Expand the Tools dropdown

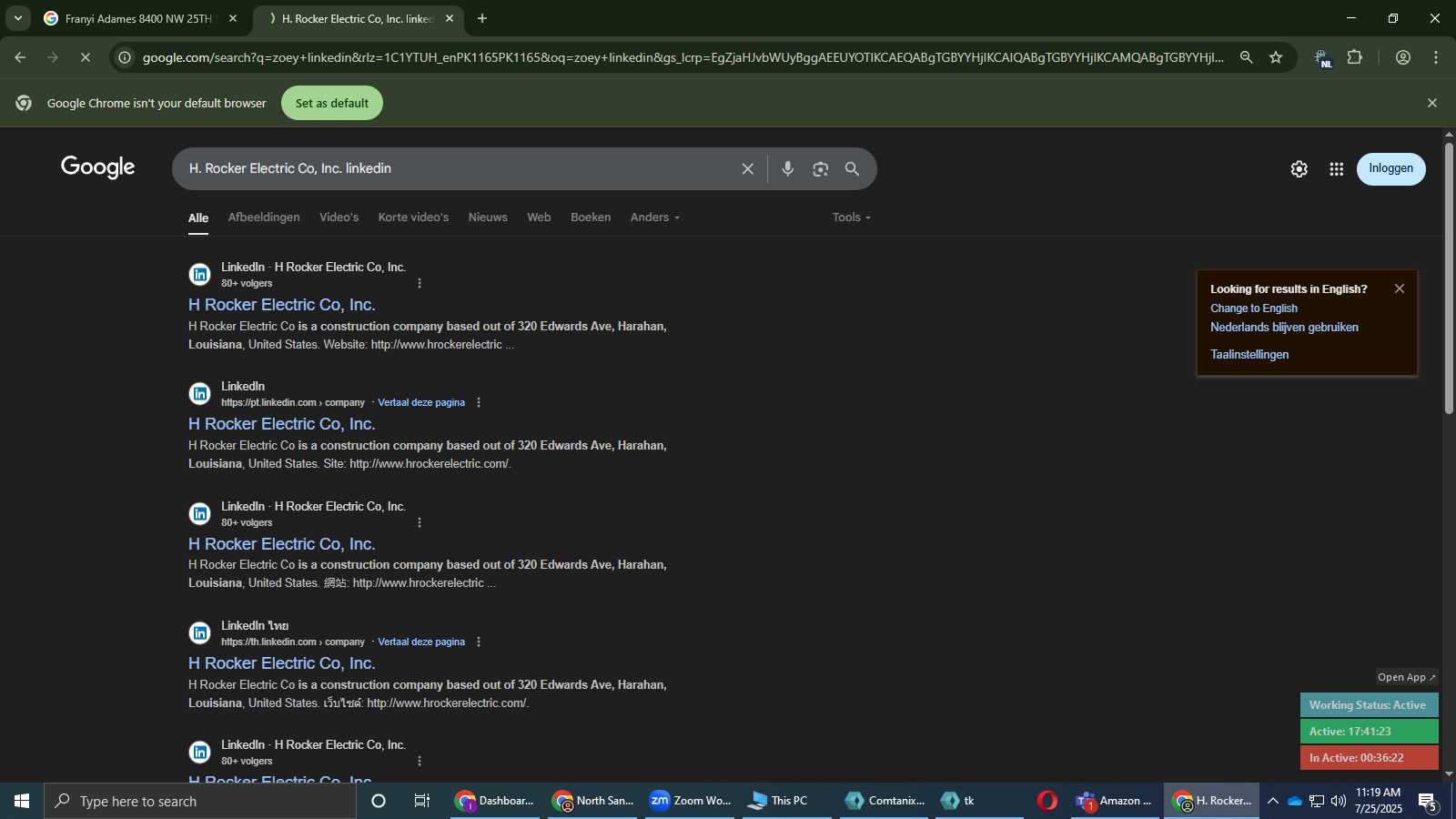tap(852, 217)
